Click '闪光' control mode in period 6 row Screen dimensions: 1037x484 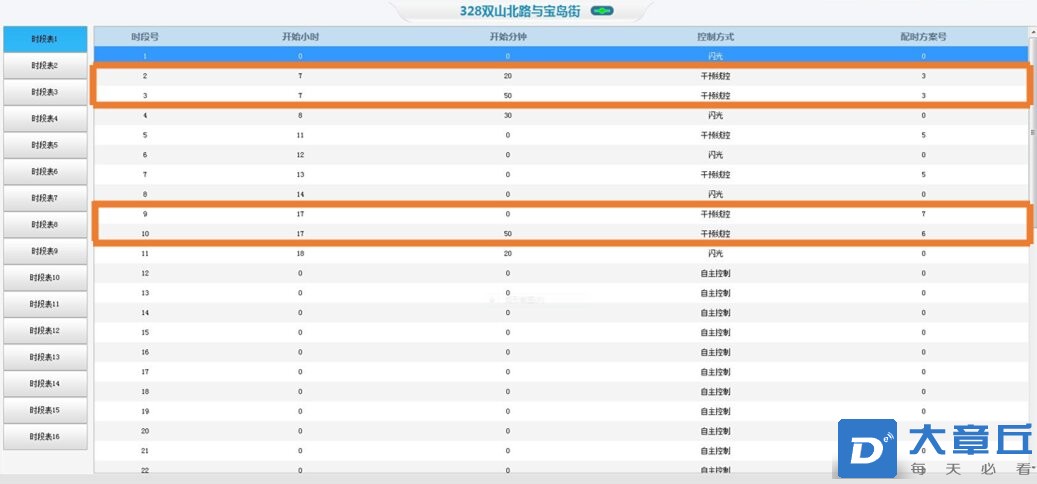(716, 155)
